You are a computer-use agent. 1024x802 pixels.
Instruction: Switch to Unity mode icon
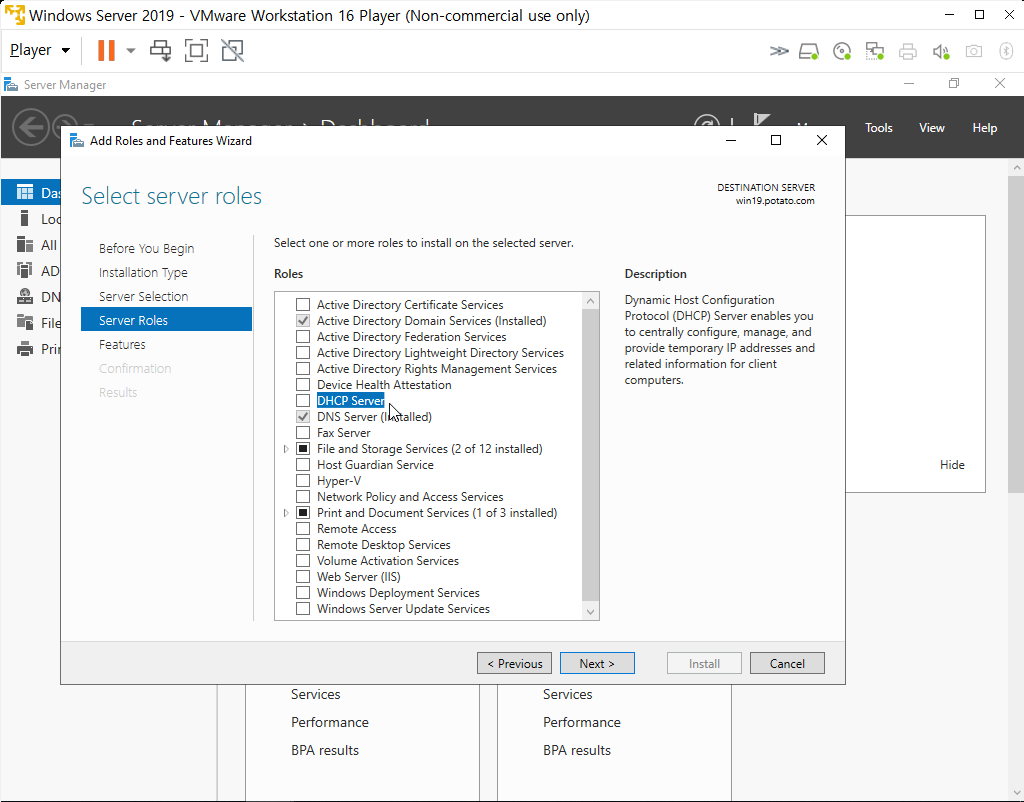(x=232, y=50)
